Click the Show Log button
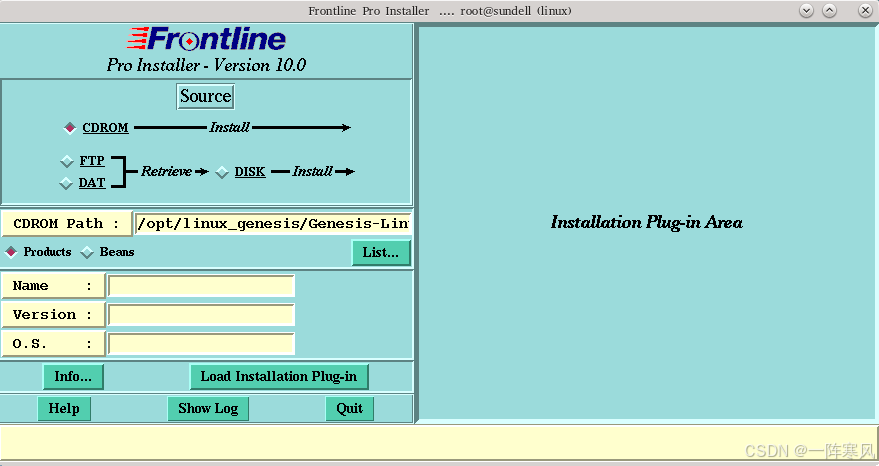The width and height of the screenshot is (879, 466). tap(208, 408)
